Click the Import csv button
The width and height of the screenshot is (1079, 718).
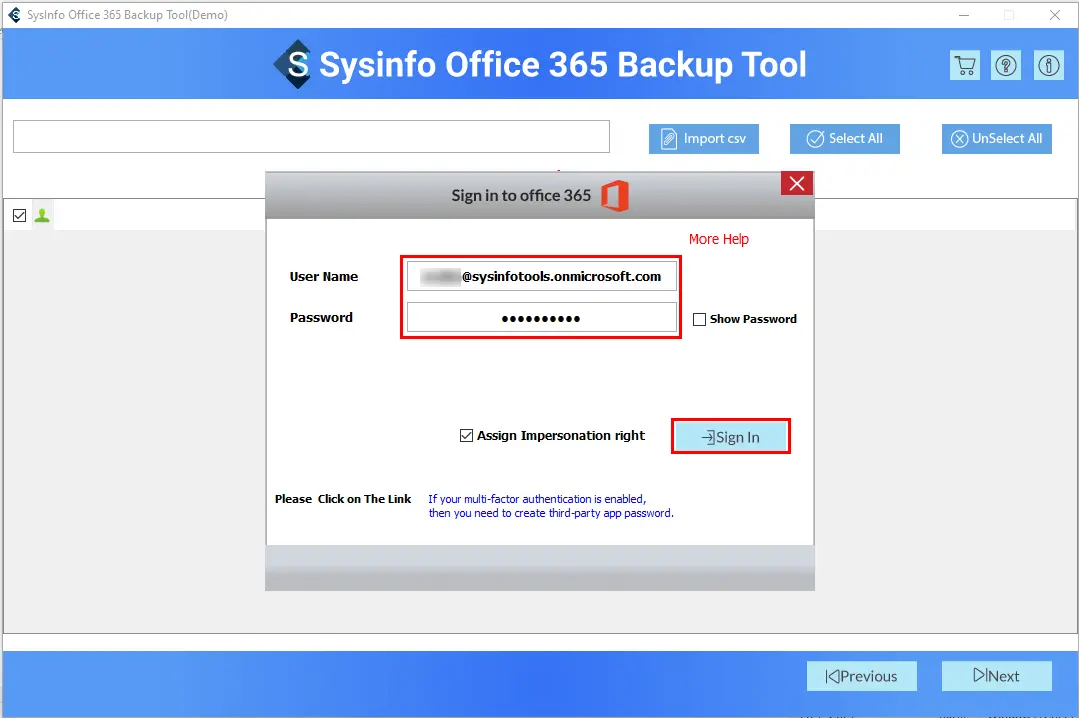[x=704, y=139]
